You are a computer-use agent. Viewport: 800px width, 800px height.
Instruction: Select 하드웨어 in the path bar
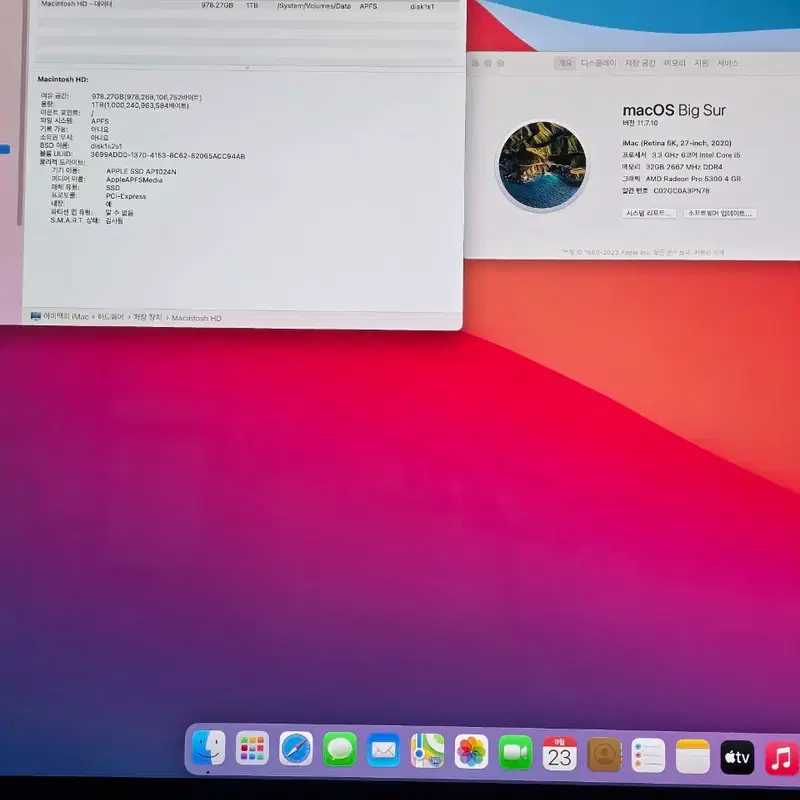pos(111,317)
